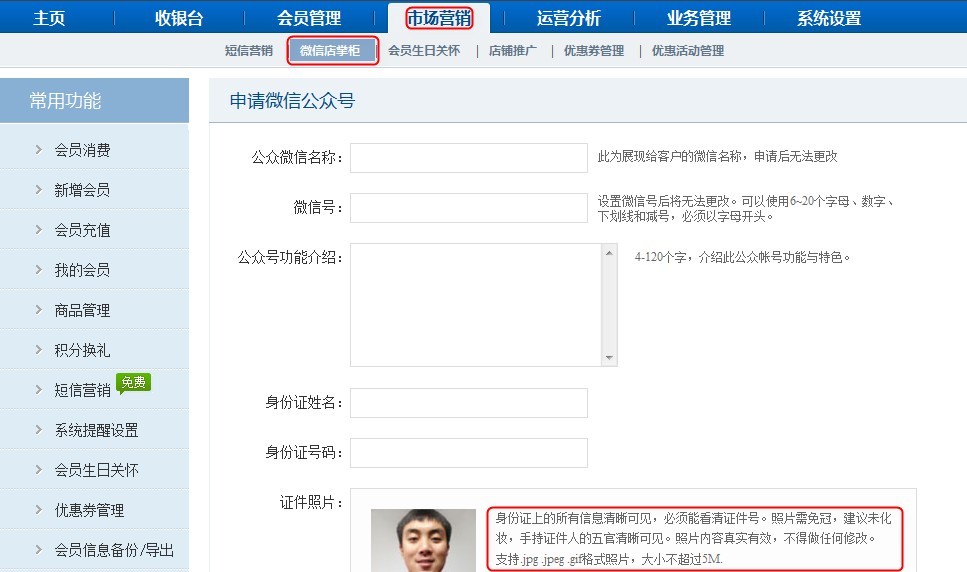Open 优惠活动管理 submenu link
Viewport: 967px width, 572px height.
[x=688, y=51]
